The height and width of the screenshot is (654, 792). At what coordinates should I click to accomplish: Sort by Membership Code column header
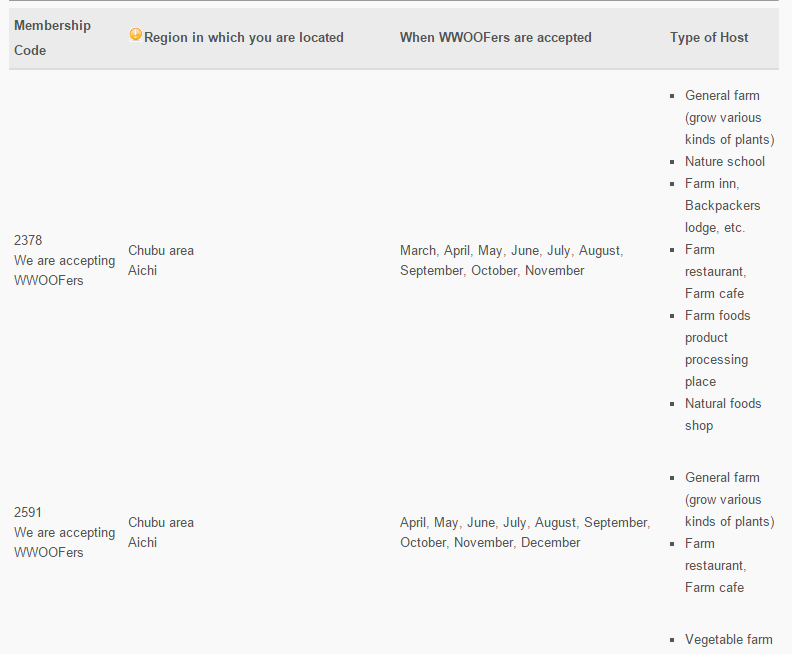coord(53,38)
